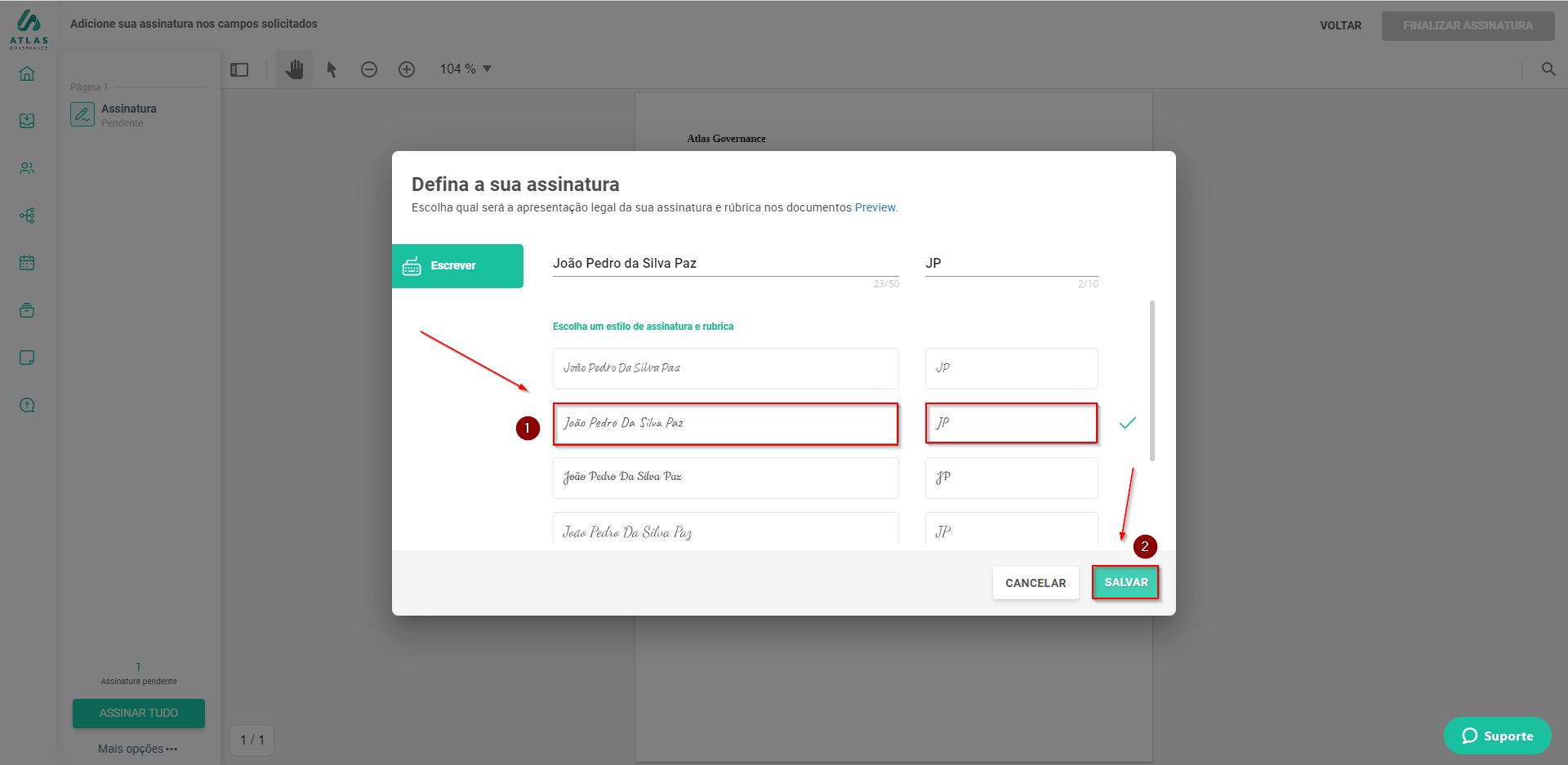Open the calendar icon in sidebar
Screen dimensions: 1568x765
pyautogui.click(x=27, y=263)
